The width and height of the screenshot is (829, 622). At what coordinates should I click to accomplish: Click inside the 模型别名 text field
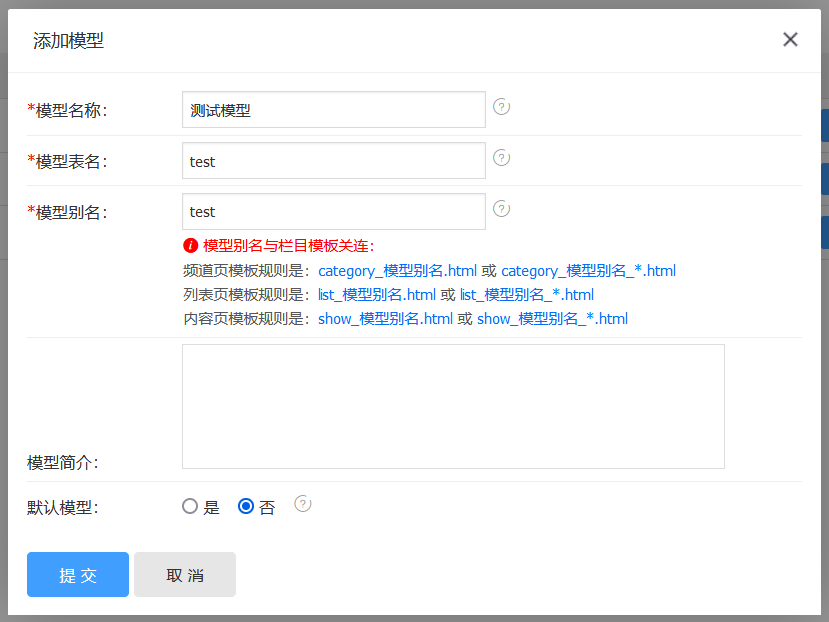tap(333, 211)
